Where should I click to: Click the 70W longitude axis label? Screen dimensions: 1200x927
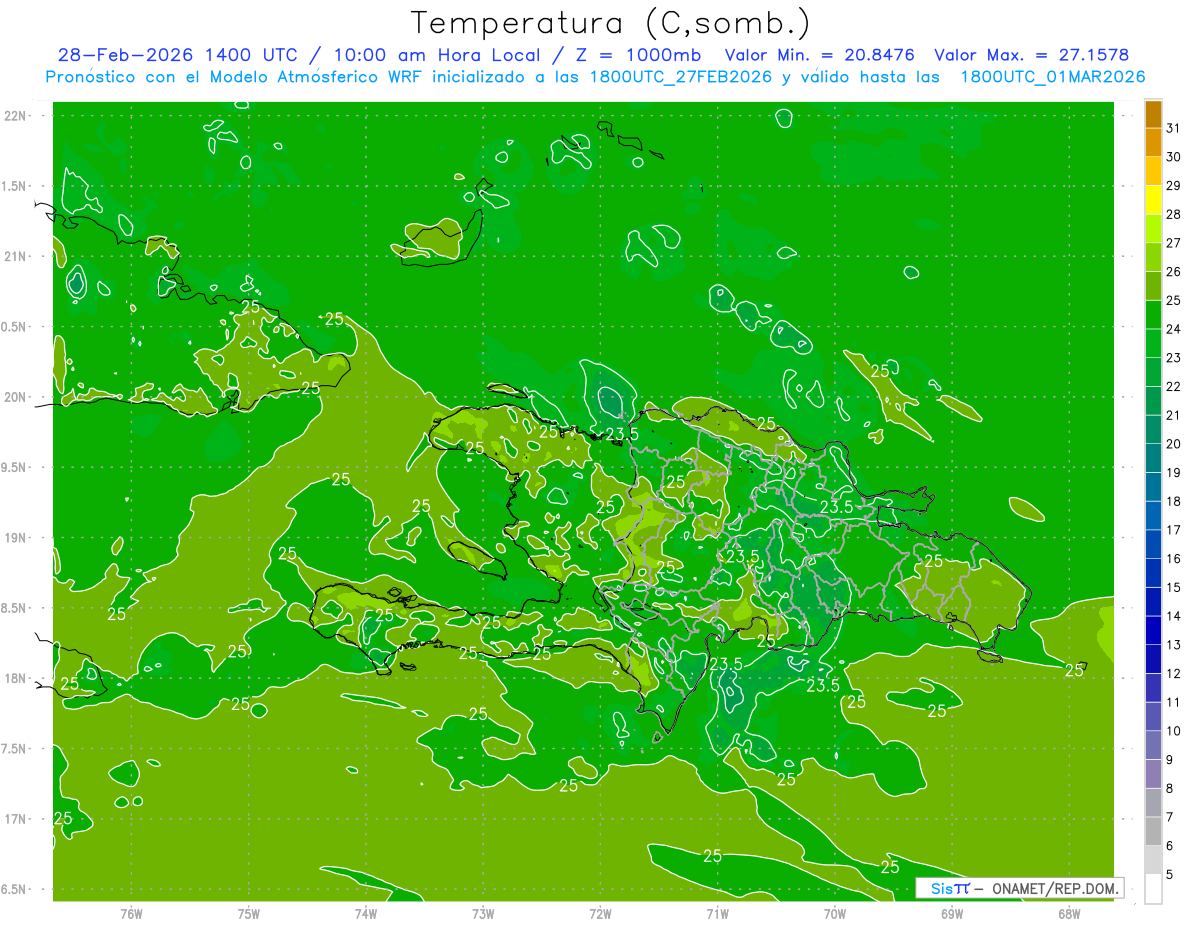pyautogui.click(x=835, y=914)
